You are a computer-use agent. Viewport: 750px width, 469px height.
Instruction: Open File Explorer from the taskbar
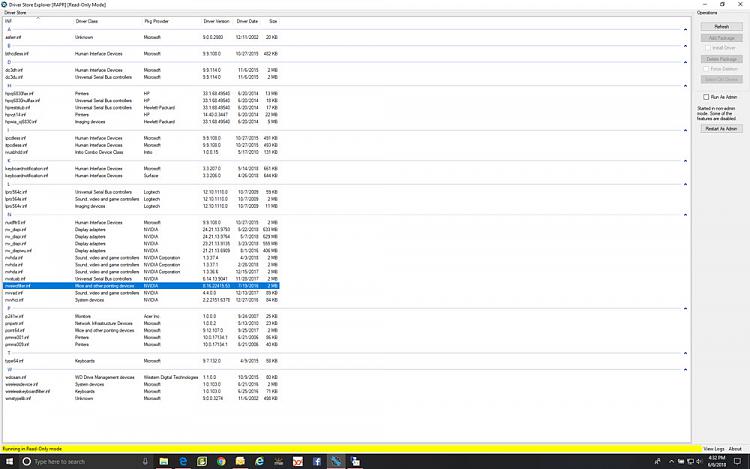(x=164, y=461)
